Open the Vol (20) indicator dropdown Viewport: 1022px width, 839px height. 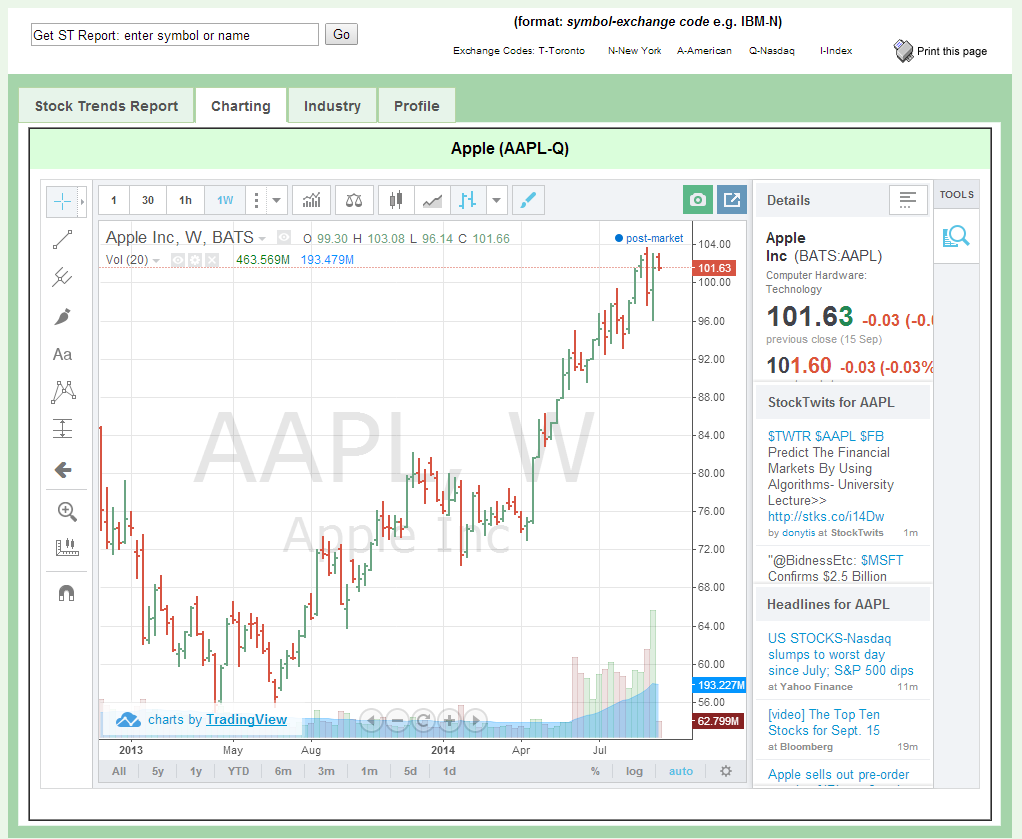click(156, 261)
